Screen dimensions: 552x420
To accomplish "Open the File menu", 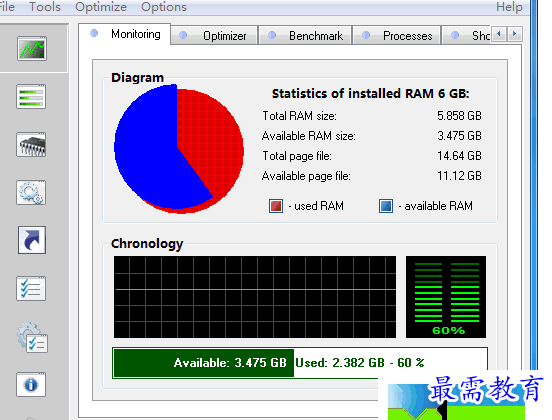I will point(7,7).
